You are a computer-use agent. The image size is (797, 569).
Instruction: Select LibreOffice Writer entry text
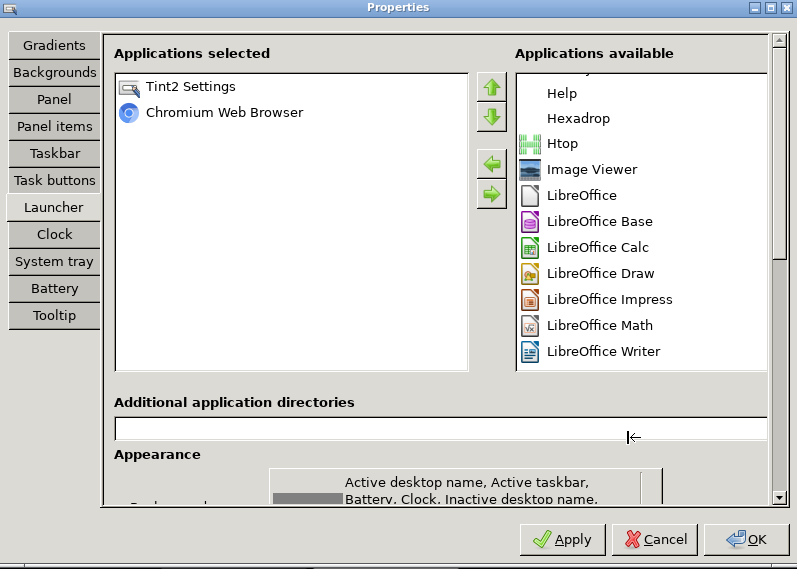click(603, 351)
